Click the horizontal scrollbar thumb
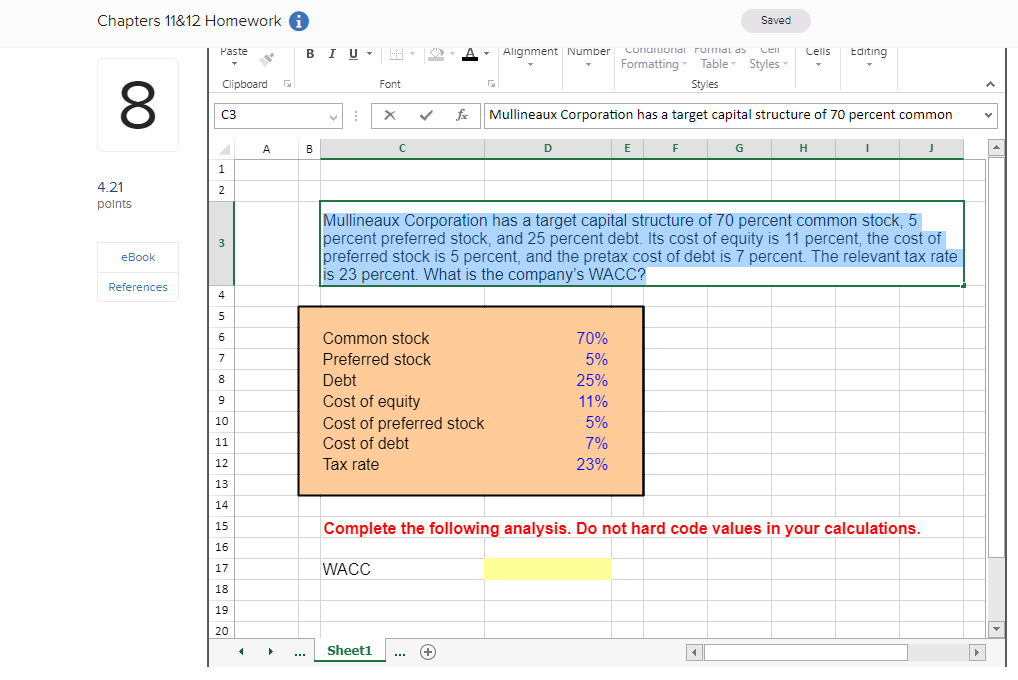The height and width of the screenshot is (680, 1018). 806,652
